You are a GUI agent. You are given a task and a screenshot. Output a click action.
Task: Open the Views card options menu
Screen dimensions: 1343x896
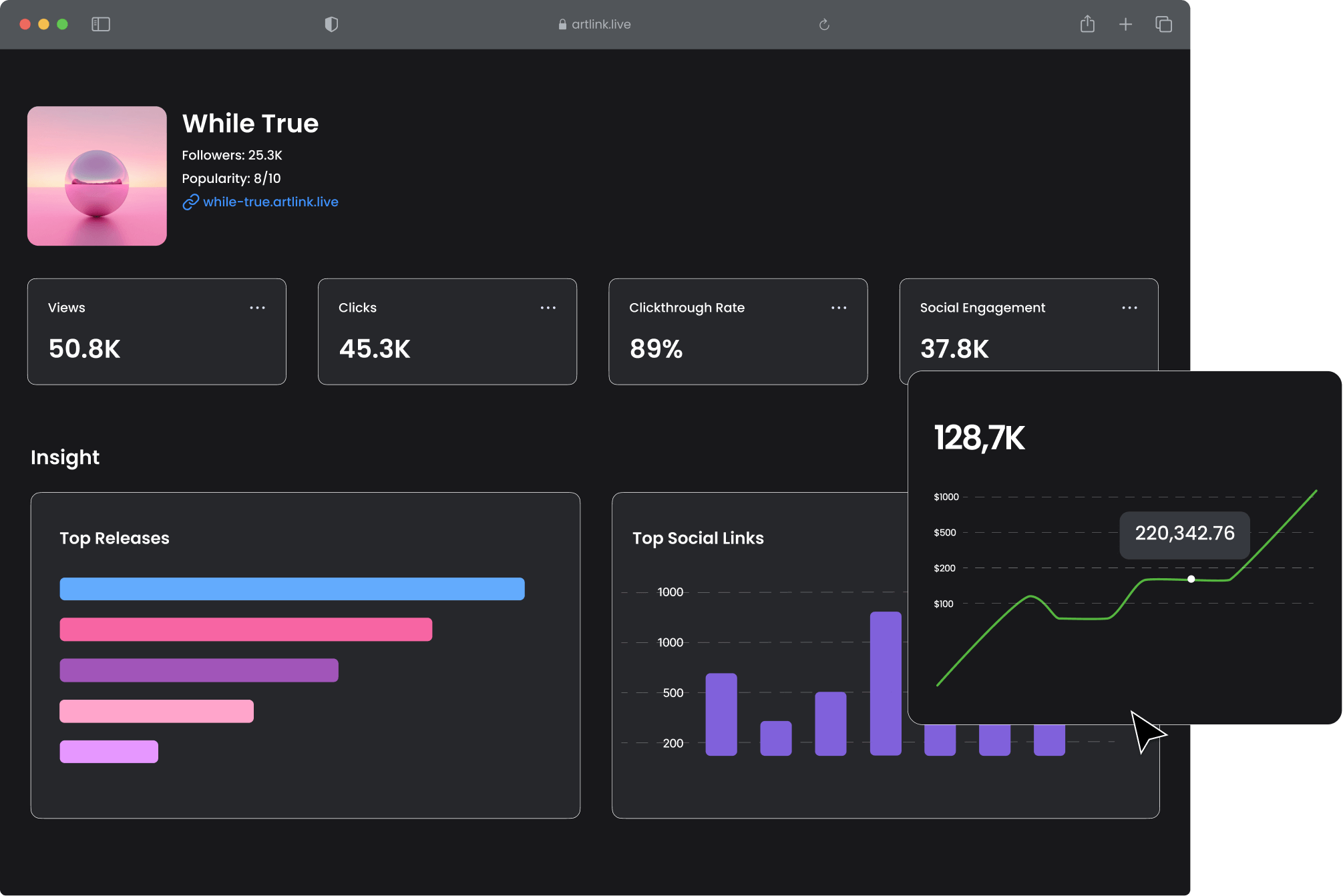tap(257, 308)
